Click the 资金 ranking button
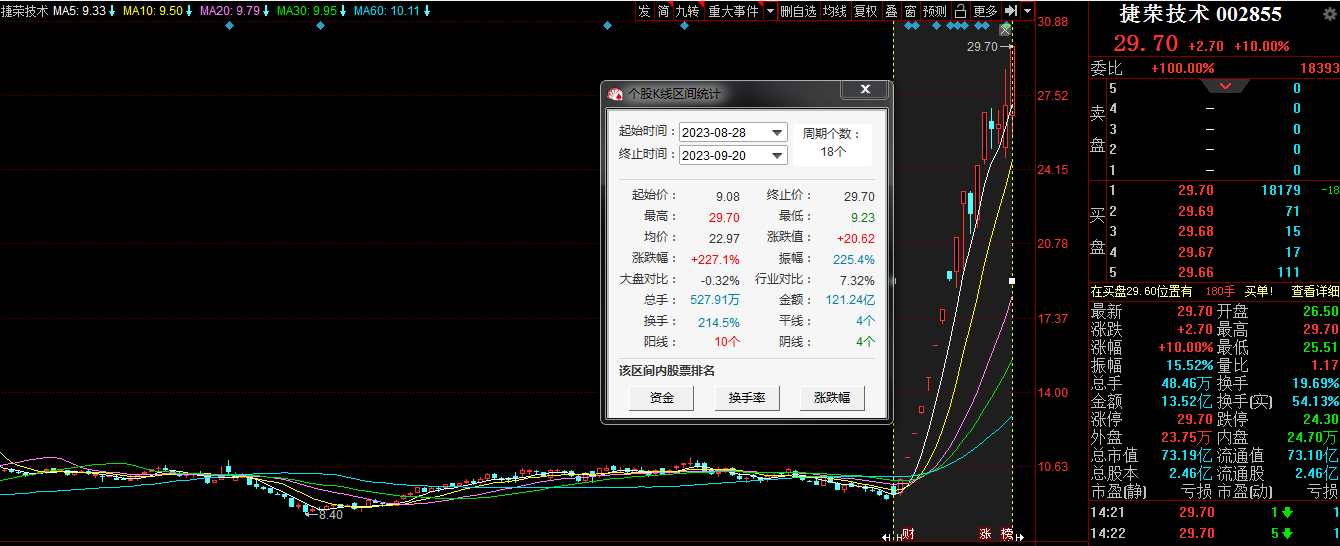The width and height of the screenshot is (1340, 546). [661, 398]
